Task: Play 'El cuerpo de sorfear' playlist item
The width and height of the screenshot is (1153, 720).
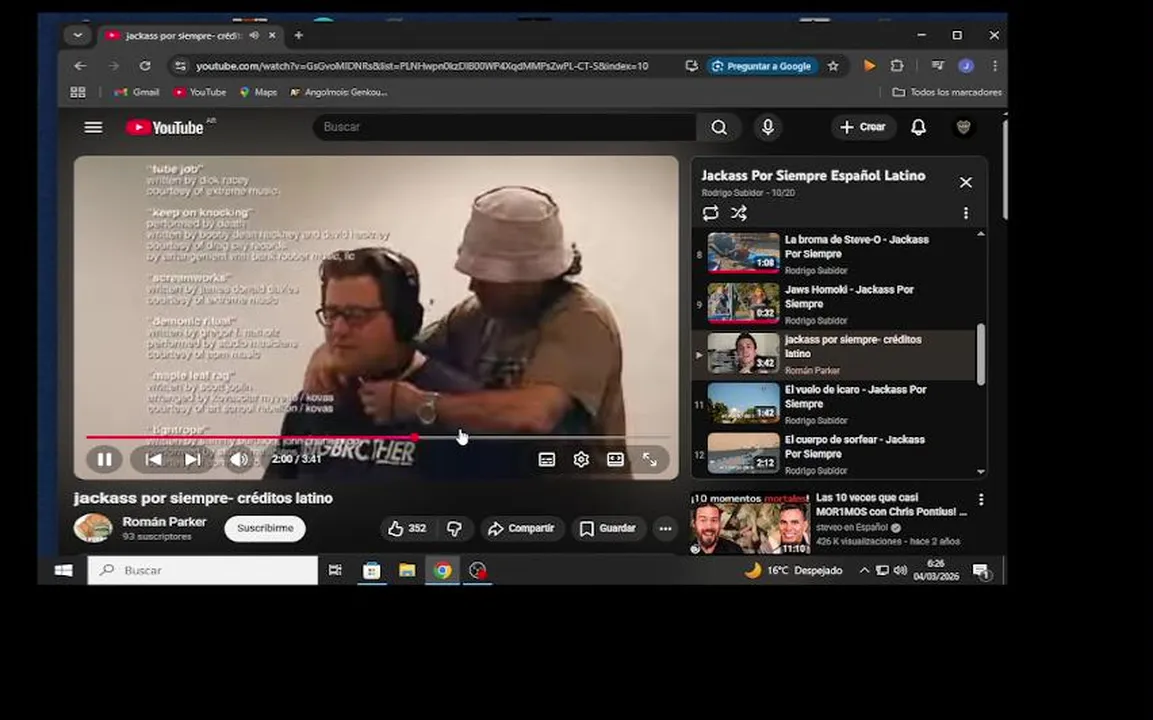Action: click(x=833, y=455)
